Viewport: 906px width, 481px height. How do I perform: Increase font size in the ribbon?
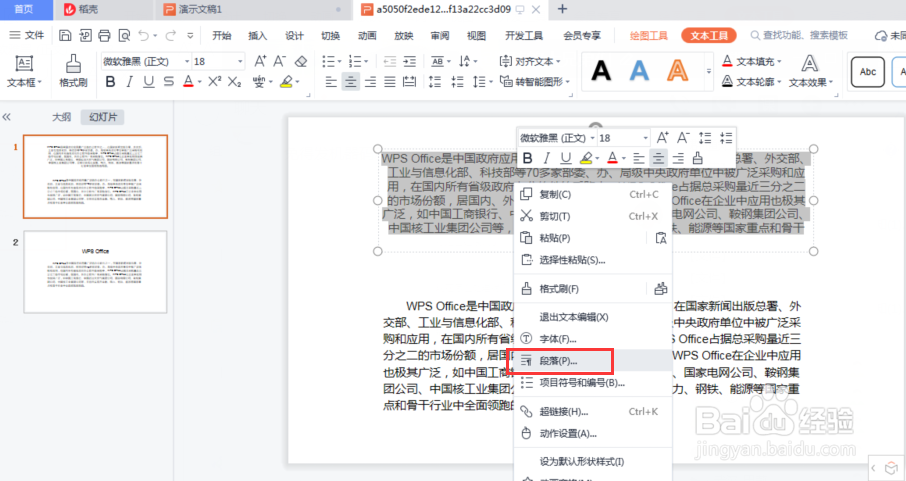point(260,61)
